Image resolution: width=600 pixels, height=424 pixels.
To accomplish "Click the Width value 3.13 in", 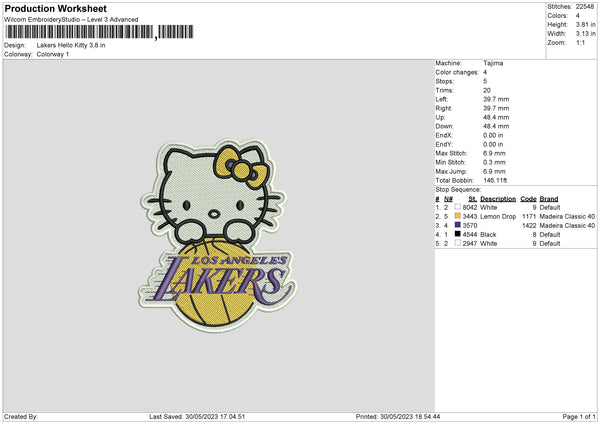I will [x=585, y=34].
